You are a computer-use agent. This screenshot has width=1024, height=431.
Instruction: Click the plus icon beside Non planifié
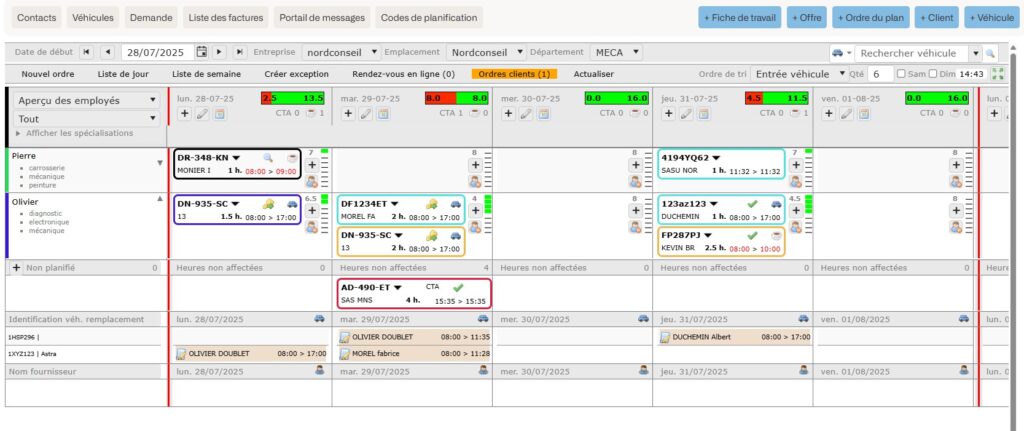click(x=16, y=268)
